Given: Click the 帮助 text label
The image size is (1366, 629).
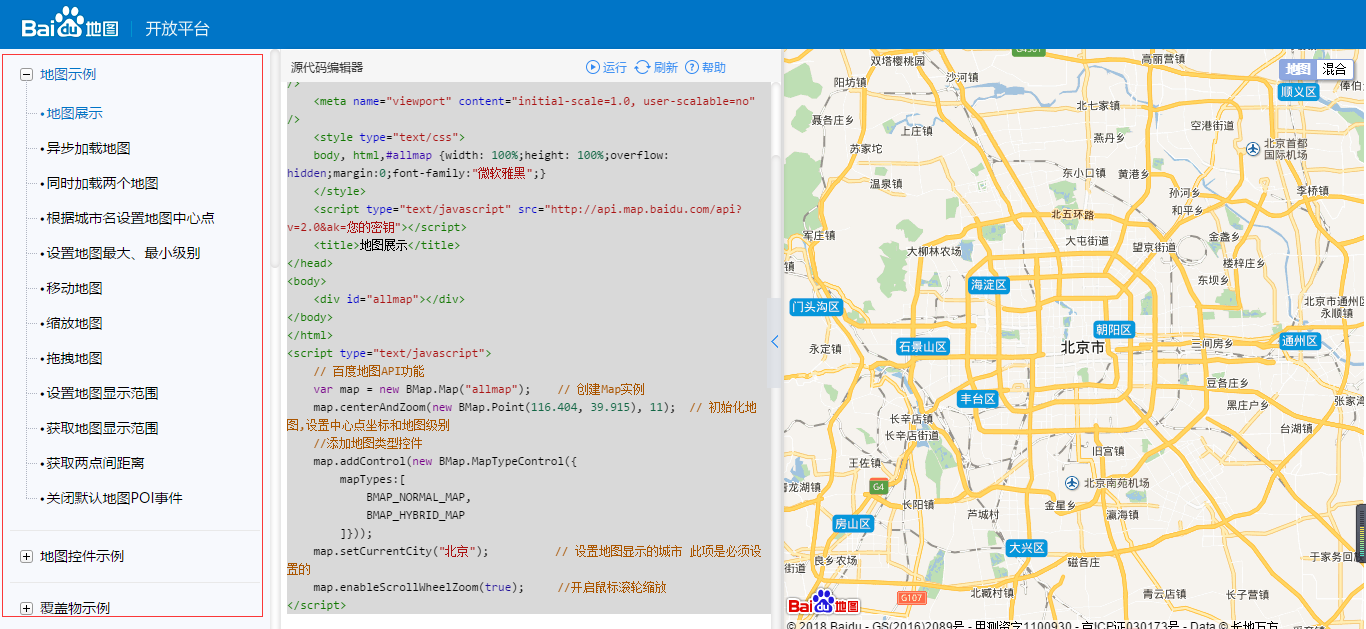Looking at the screenshot, I should pos(714,68).
